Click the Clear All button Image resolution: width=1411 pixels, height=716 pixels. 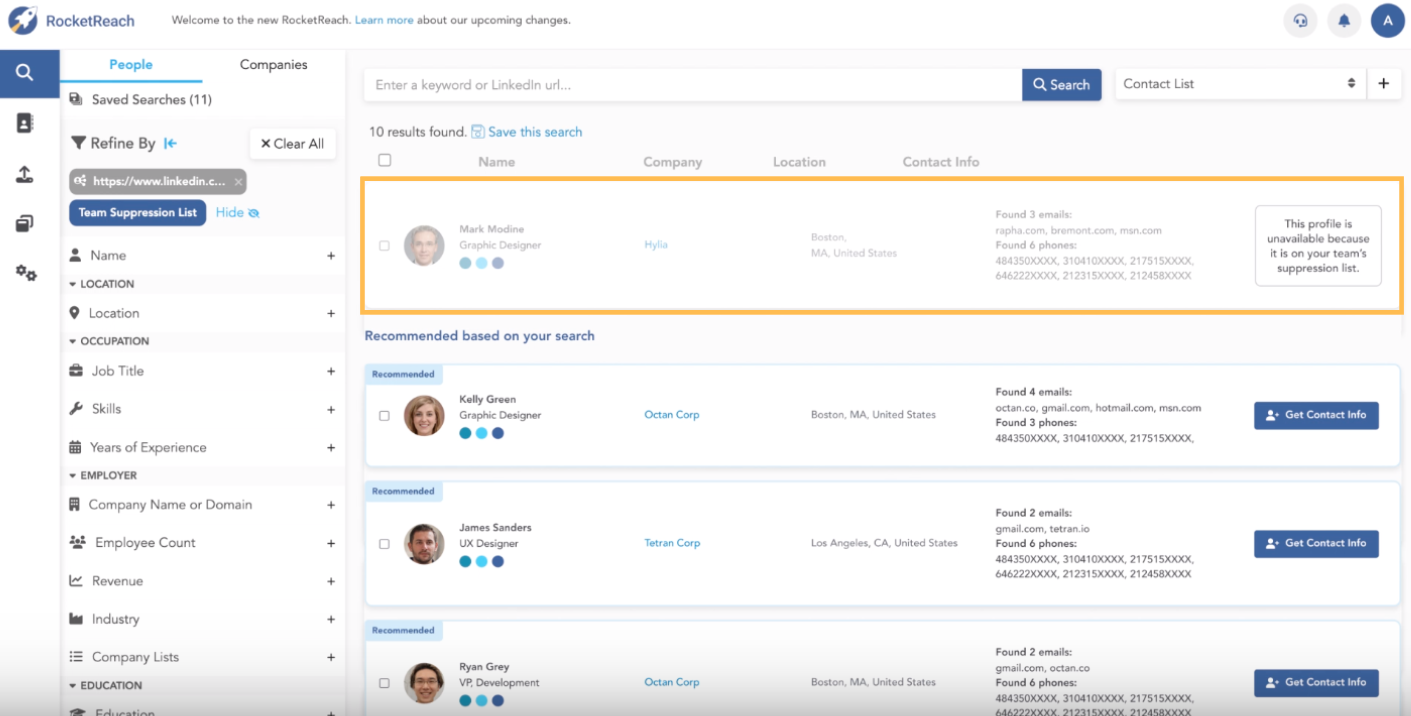pyautogui.click(x=292, y=144)
